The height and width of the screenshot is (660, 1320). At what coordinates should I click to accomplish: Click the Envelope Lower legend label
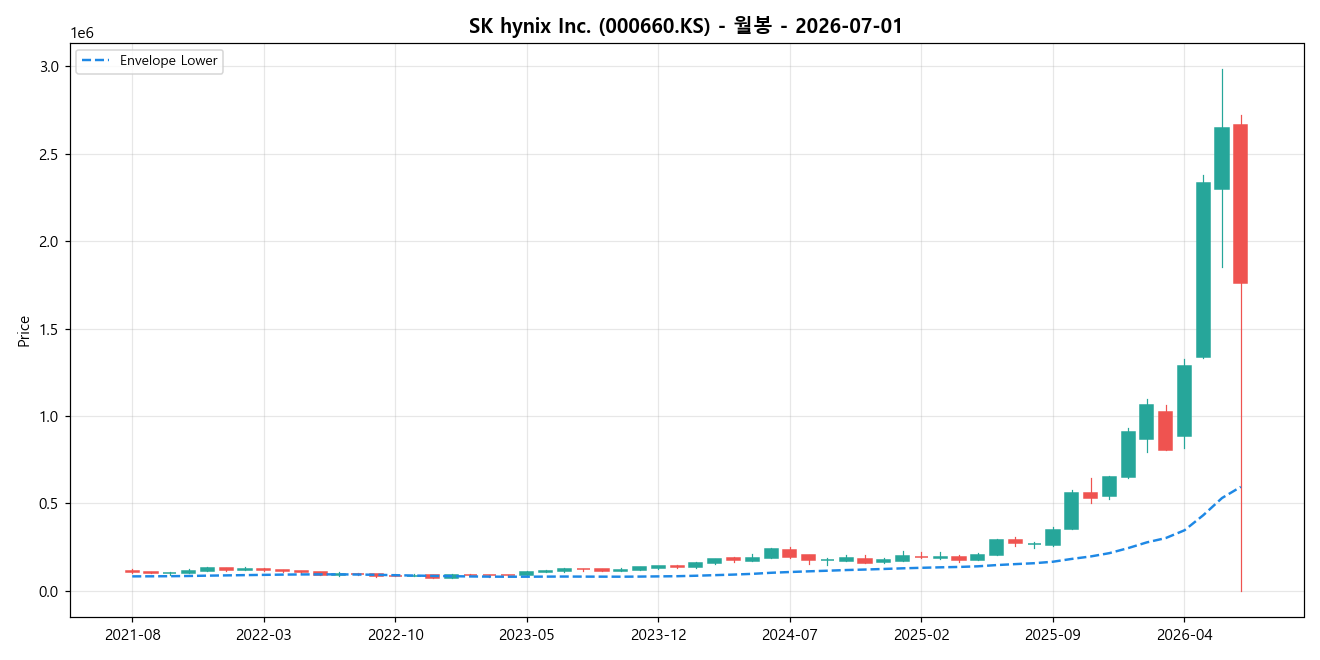[x=169, y=61]
